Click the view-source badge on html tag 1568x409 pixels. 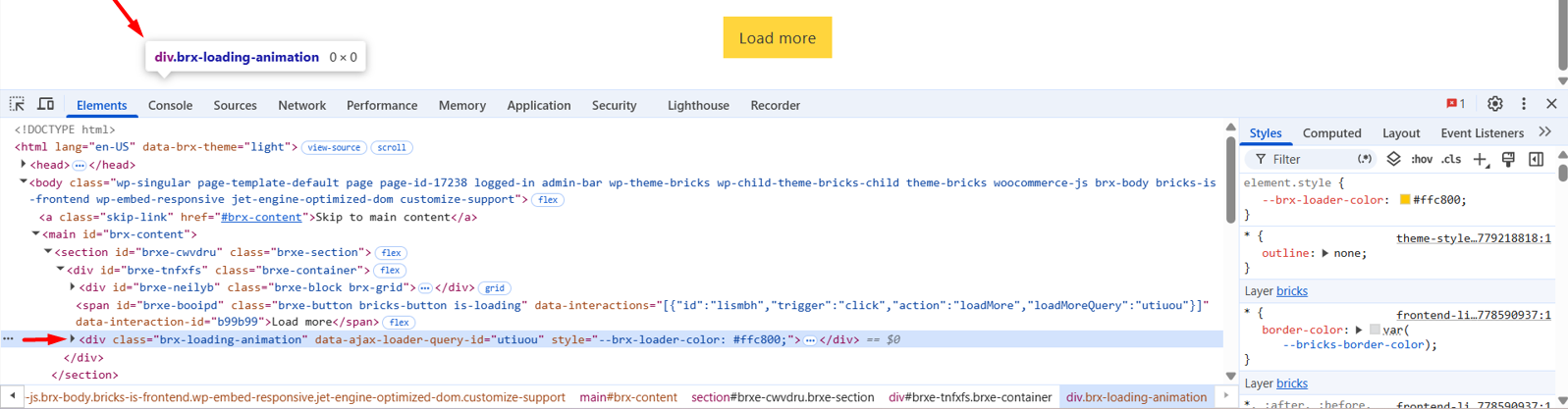click(x=334, y=147)
